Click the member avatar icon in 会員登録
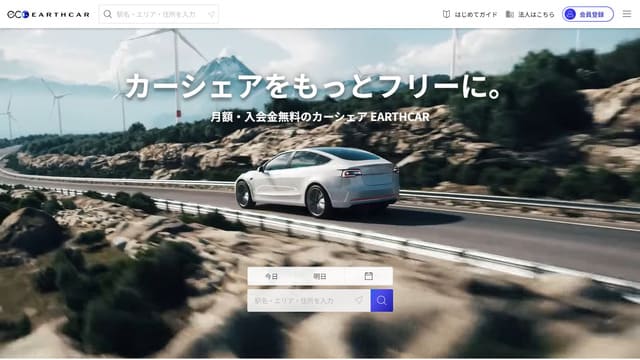This screenshot has height=360, width=640. pos(570,14)
